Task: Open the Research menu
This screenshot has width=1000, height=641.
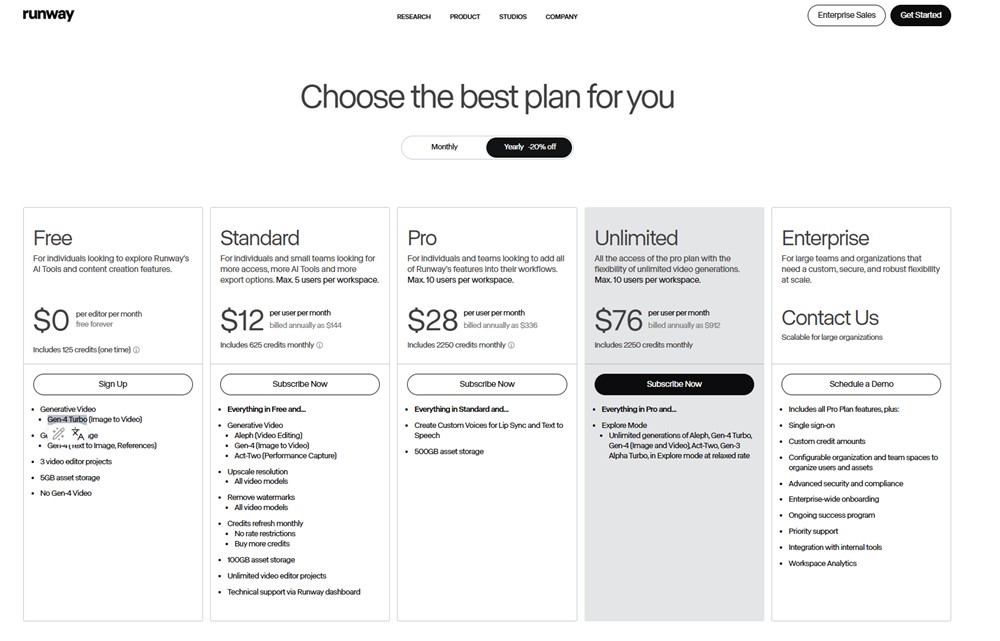Action: point(413,17)
